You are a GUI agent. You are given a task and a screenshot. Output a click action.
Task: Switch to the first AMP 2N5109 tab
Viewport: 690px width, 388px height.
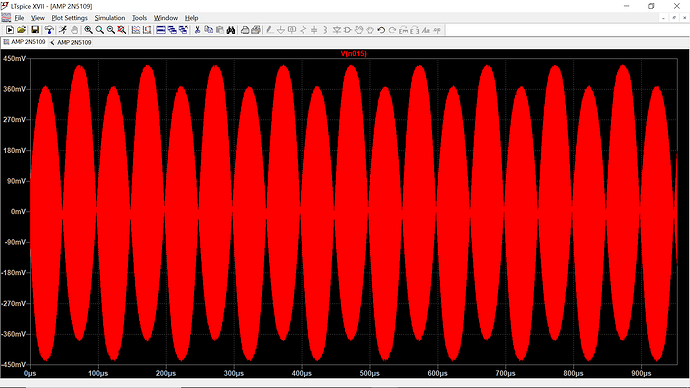[24, 42]
